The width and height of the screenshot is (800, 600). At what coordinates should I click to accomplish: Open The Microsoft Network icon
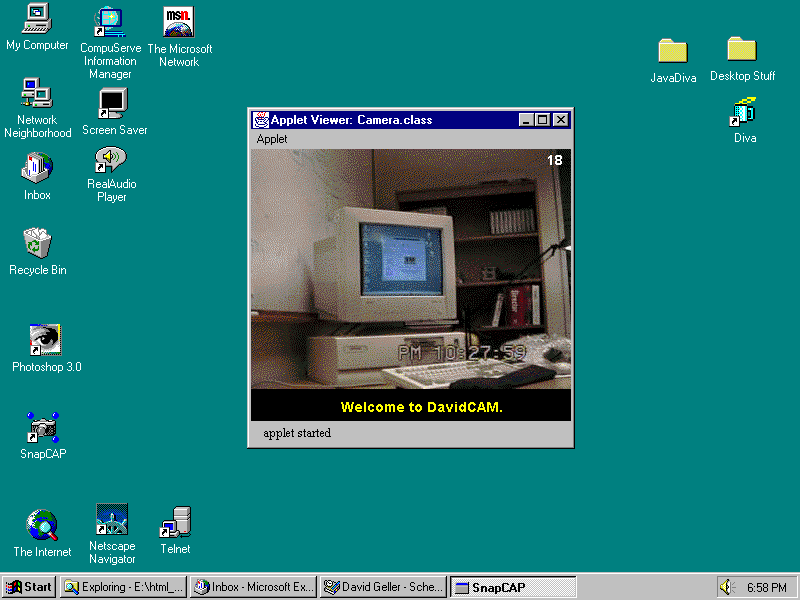pos(179,22)
